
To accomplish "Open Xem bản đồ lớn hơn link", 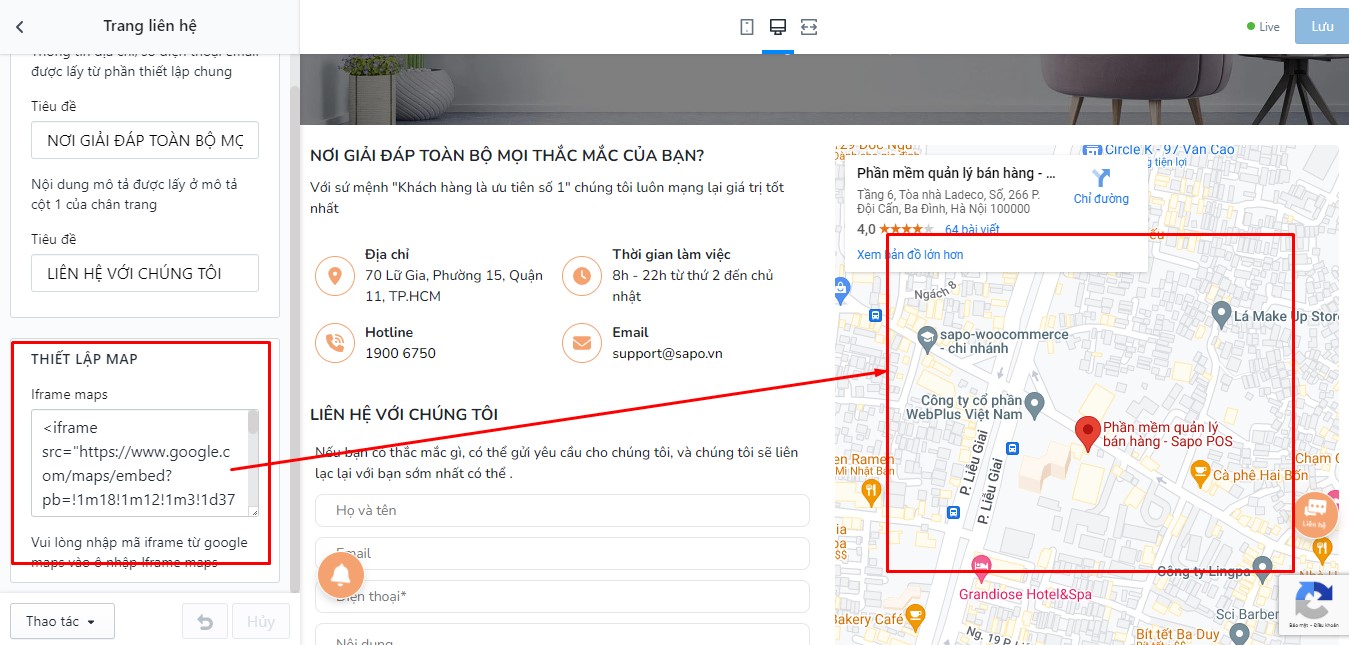I will (910, 255).
